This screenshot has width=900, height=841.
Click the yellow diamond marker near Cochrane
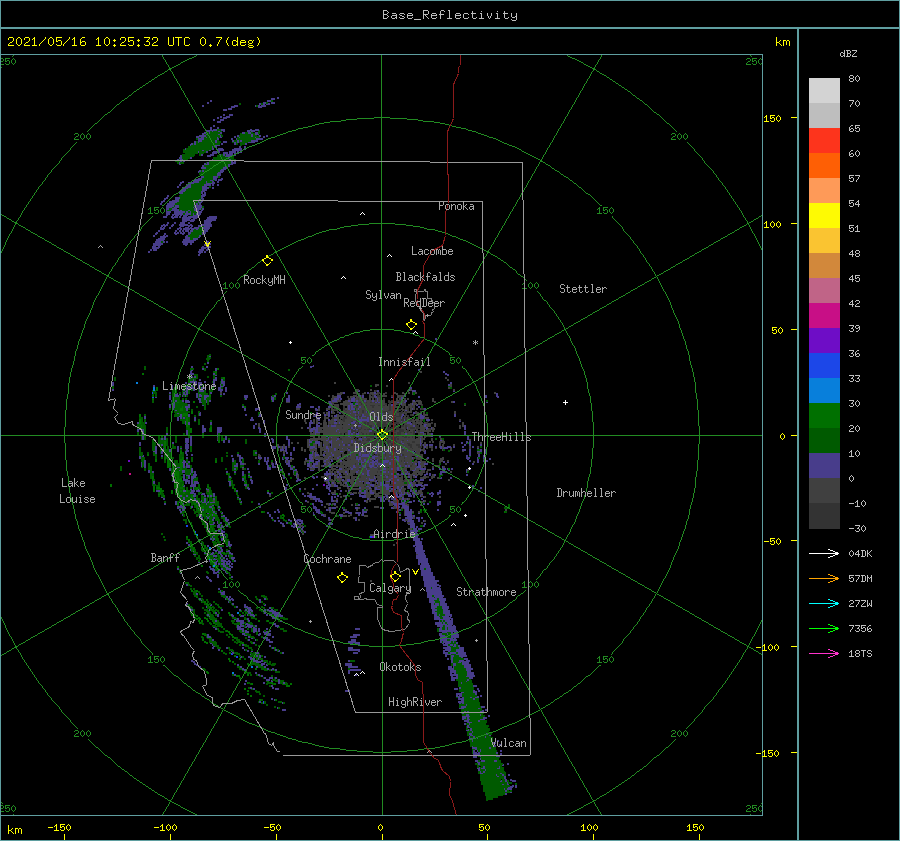pos(342,578)
